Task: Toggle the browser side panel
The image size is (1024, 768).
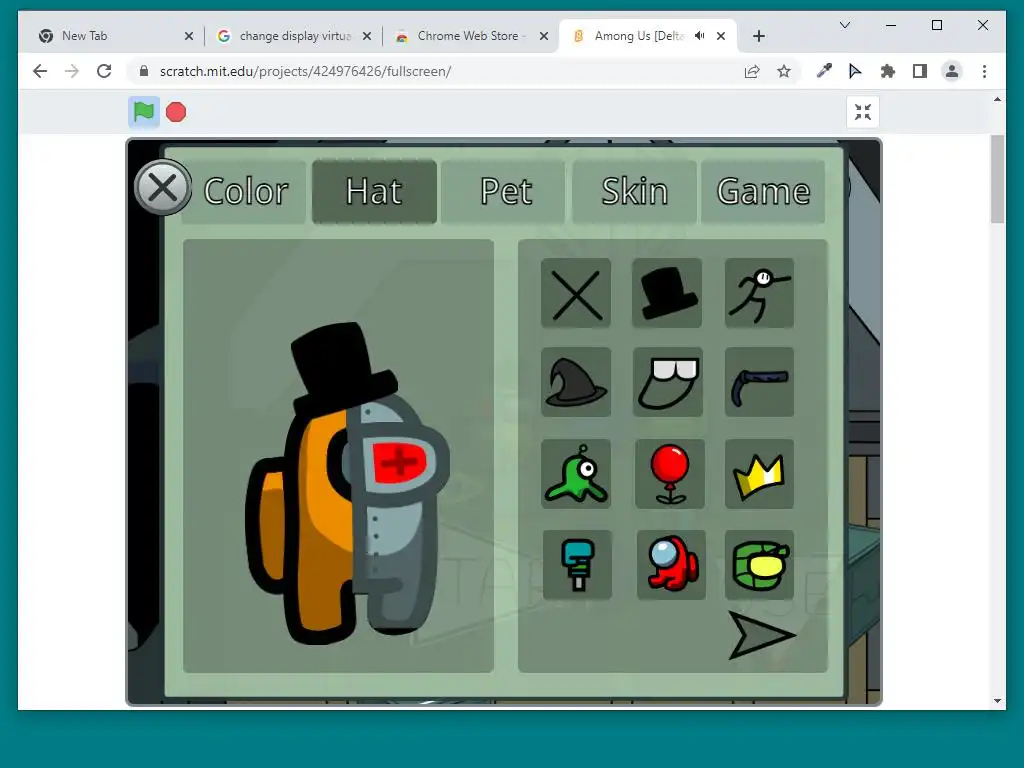Action: [920, 71]
